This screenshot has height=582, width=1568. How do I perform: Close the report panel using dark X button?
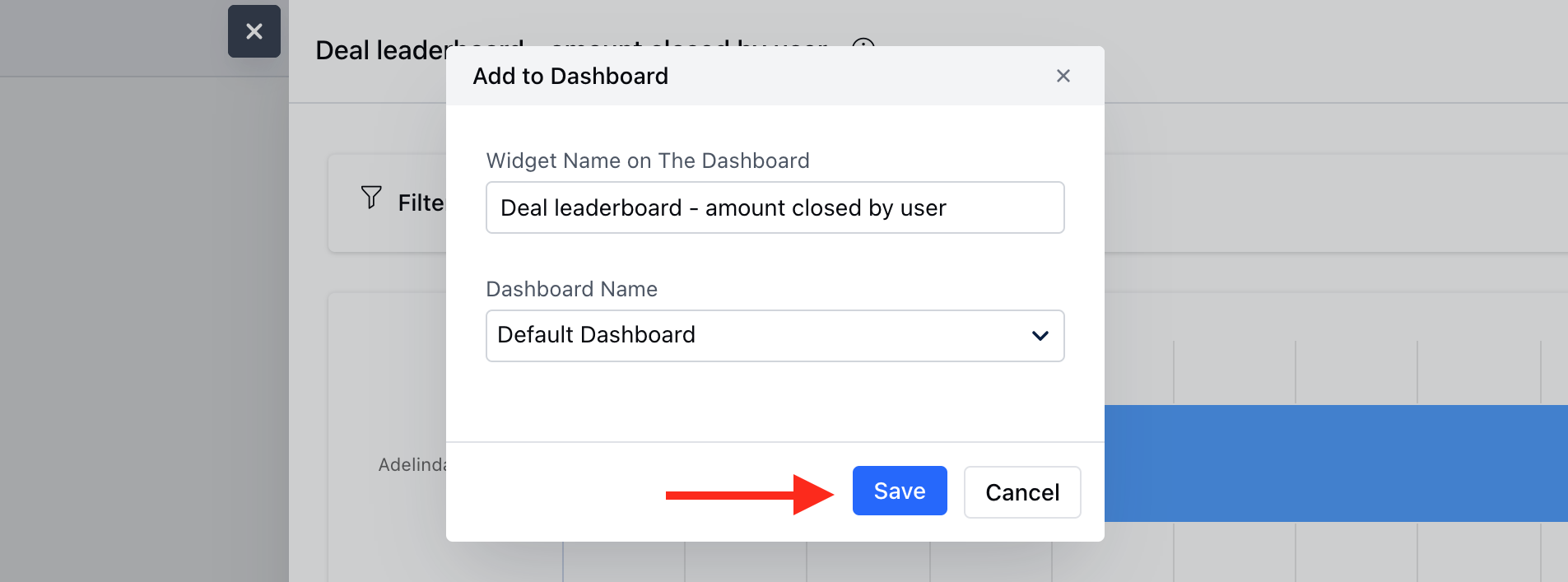(254, 31)
